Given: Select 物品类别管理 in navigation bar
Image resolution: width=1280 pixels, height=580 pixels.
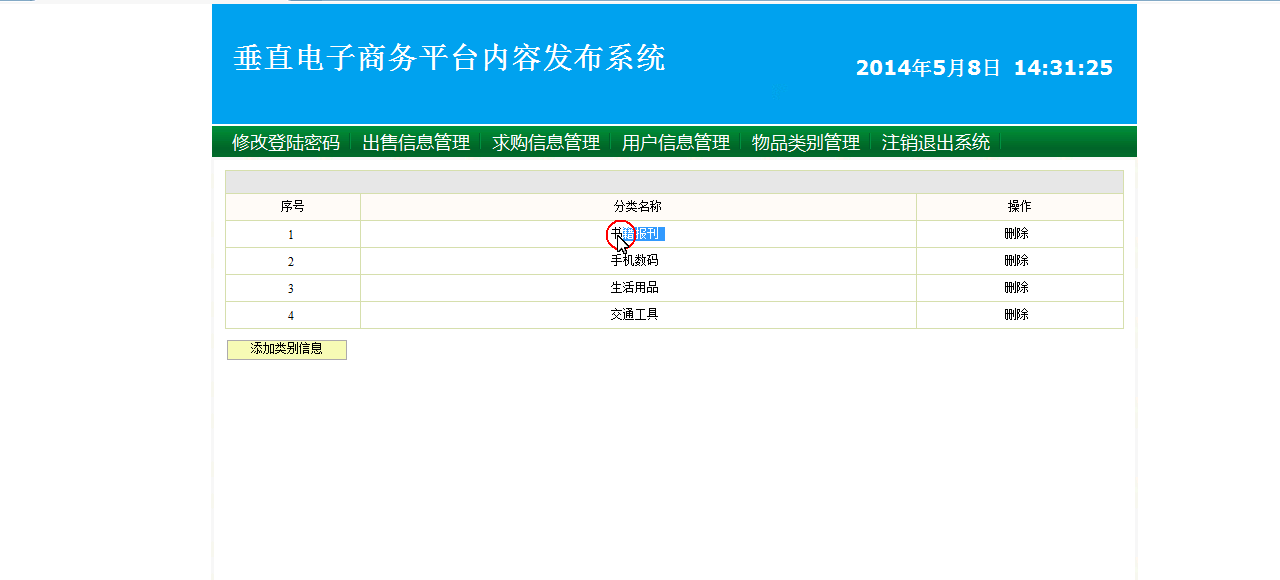Looking at the screenshot, I should pos(806,142).
